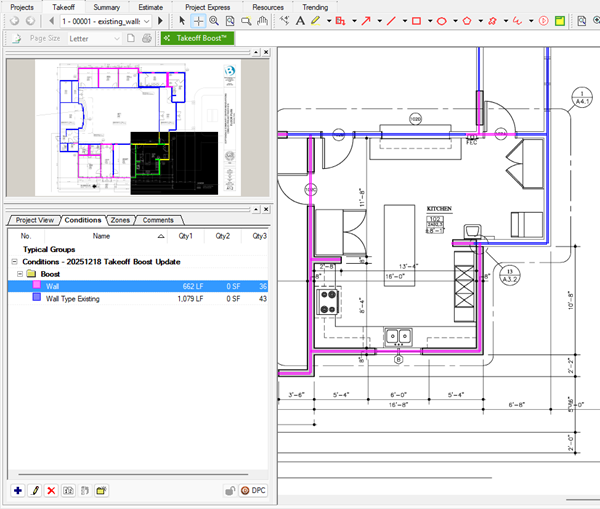Open the Letter page size dropdown
600x509 pixels.
coord(117,38)
